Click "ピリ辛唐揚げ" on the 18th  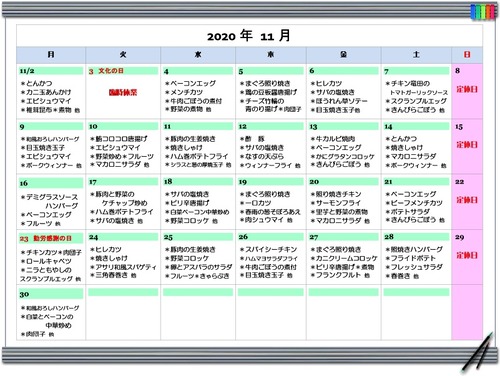tap(190, 203)
